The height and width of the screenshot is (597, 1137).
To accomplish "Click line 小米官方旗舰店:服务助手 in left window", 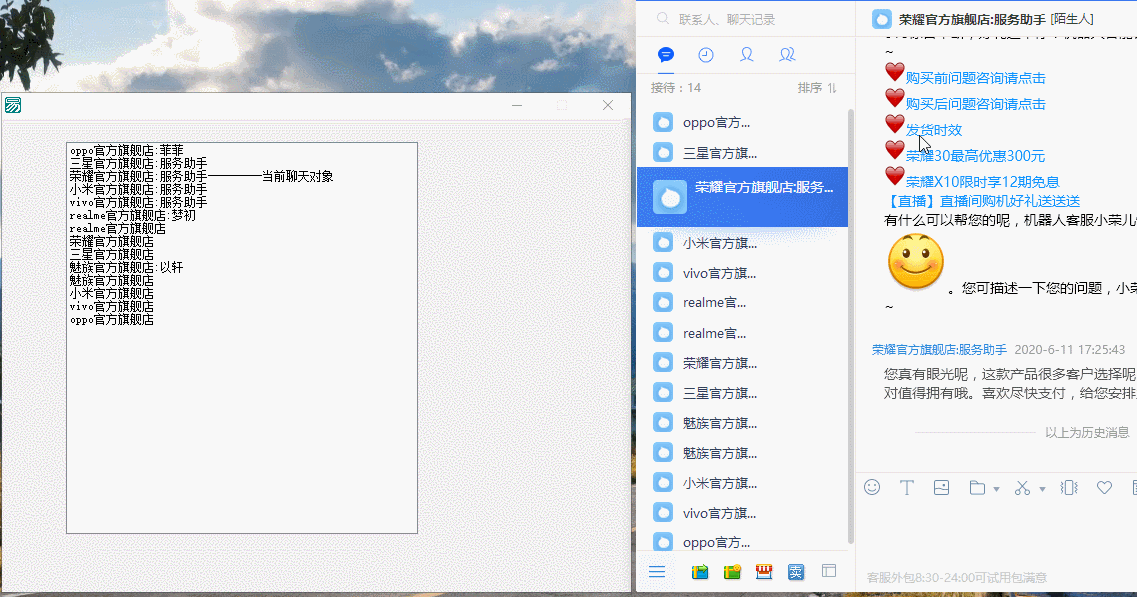I will [138, 189].
